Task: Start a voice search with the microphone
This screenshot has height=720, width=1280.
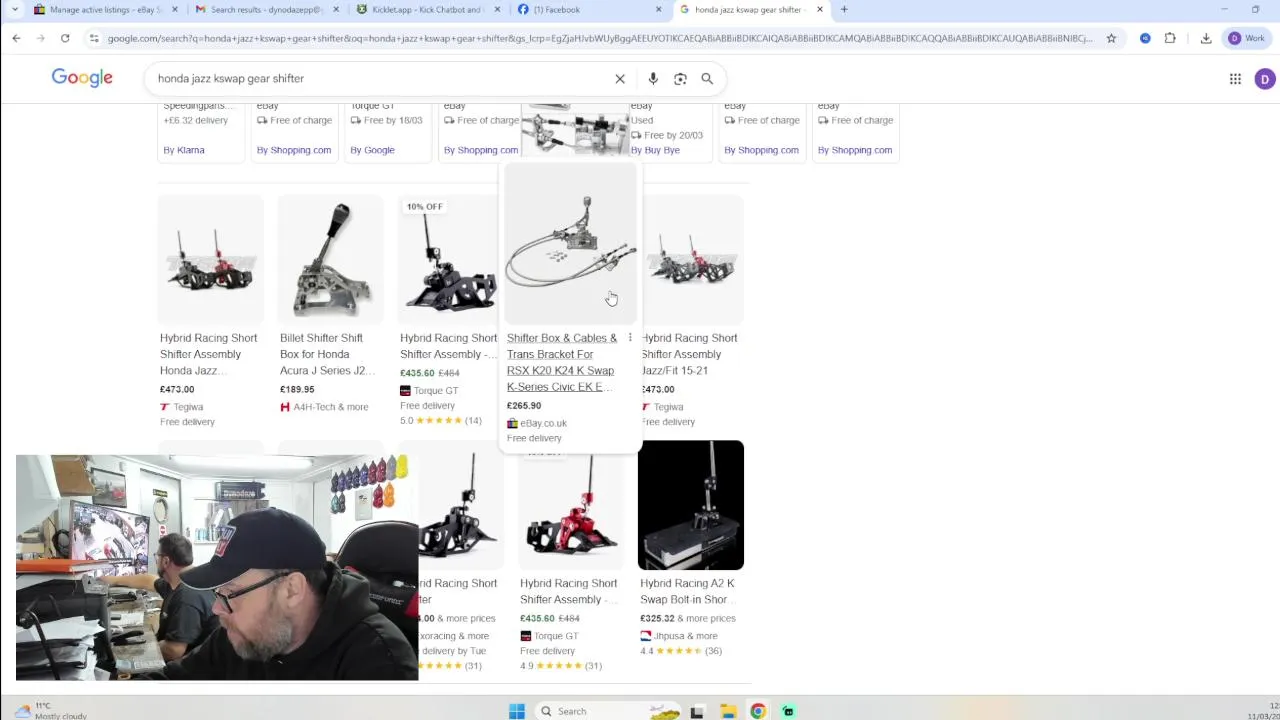Action: (x=653, y=79)
